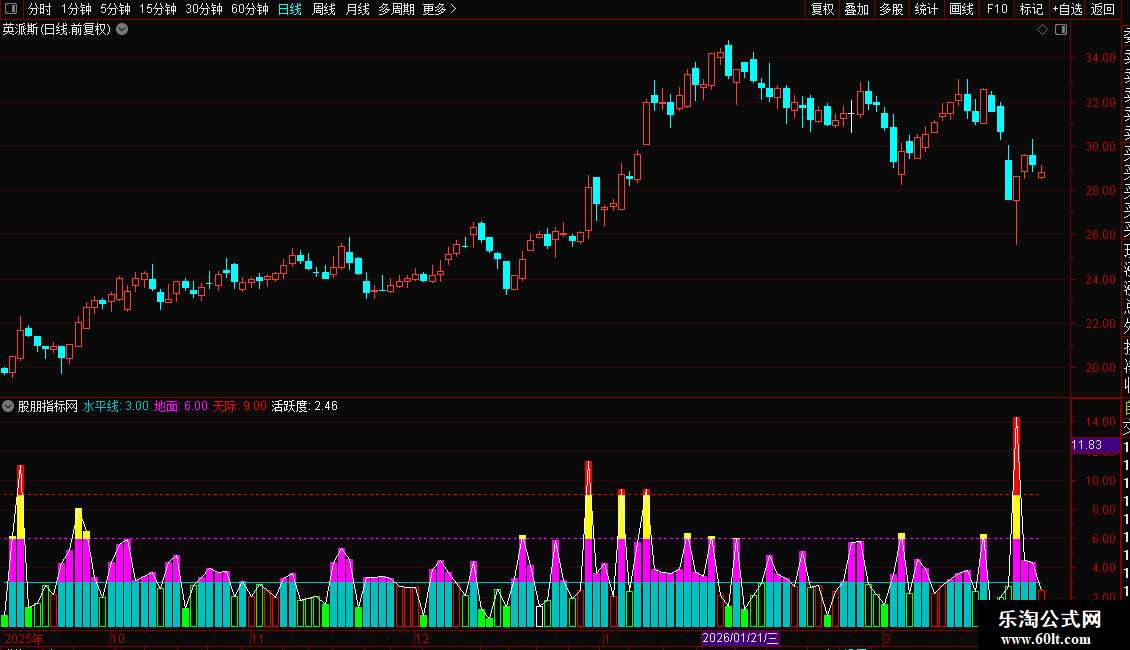Click the 34.00 price axis label
Image resolution: width=1130 pixels, height=650 pixels.
(1100, 58)
